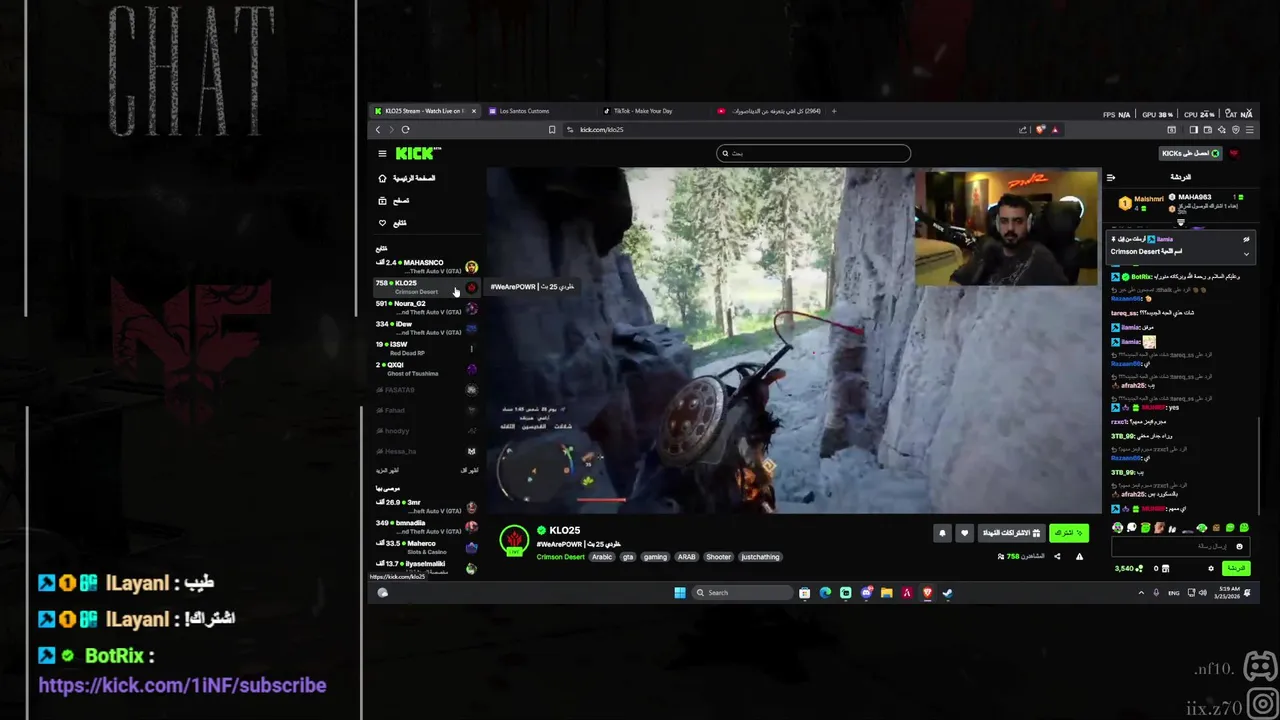The image size is (1280, 720).
Task: Click the Windows Start button
Action: click(680, 593)
